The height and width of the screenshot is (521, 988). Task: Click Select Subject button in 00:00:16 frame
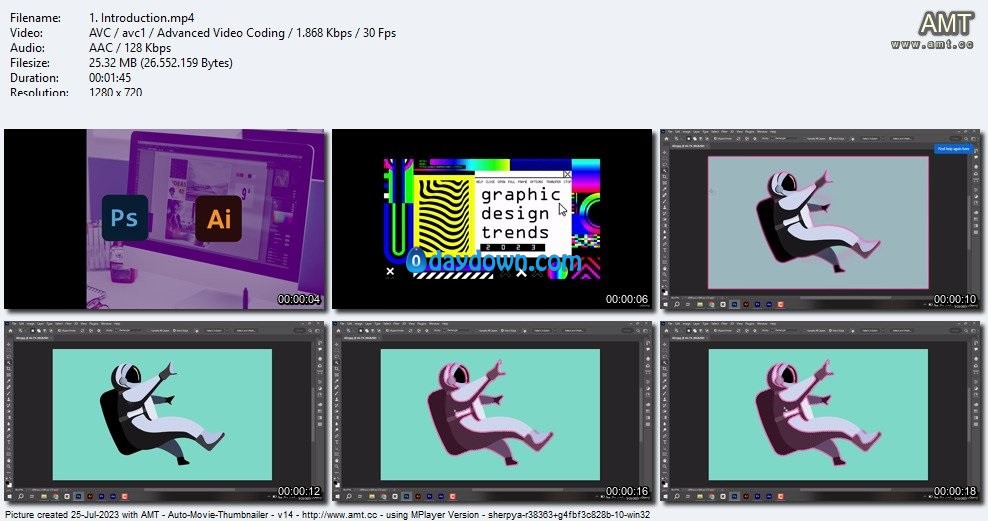pos(542,331)
